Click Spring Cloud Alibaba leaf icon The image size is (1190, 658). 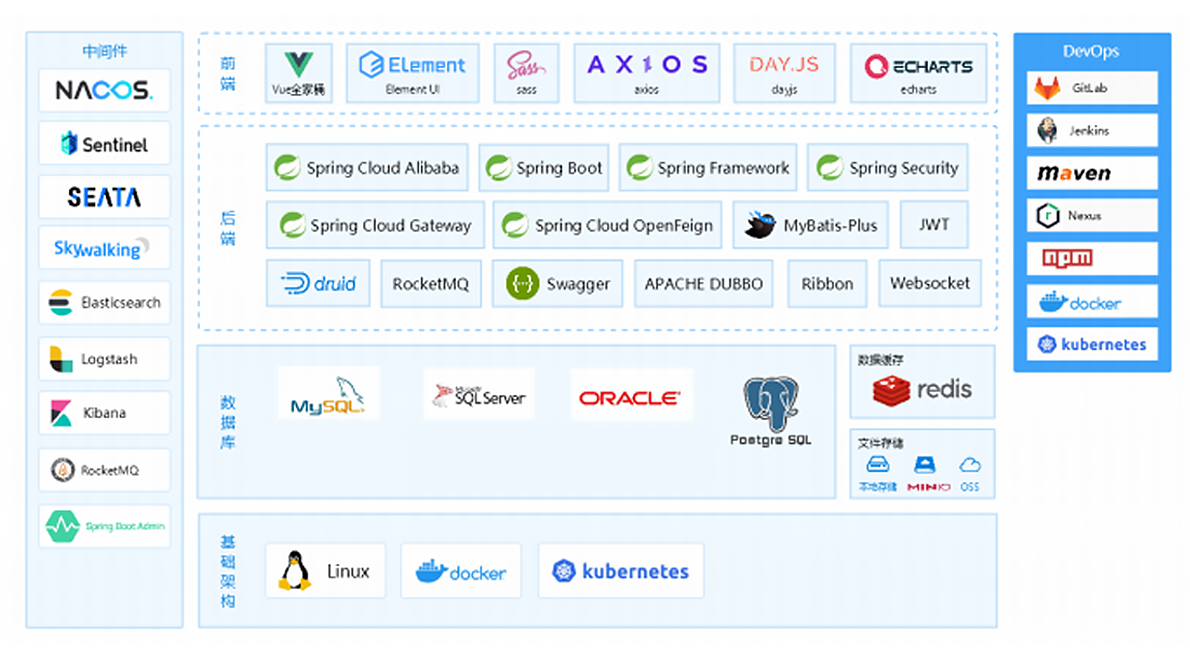pyautogui.click(x=288, y=167)
